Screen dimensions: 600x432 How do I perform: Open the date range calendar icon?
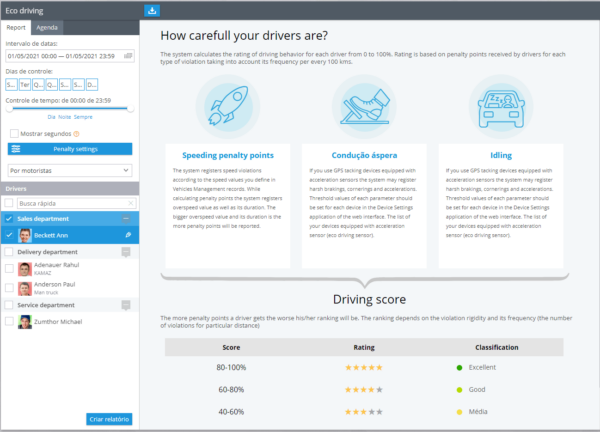coord(128,56)
